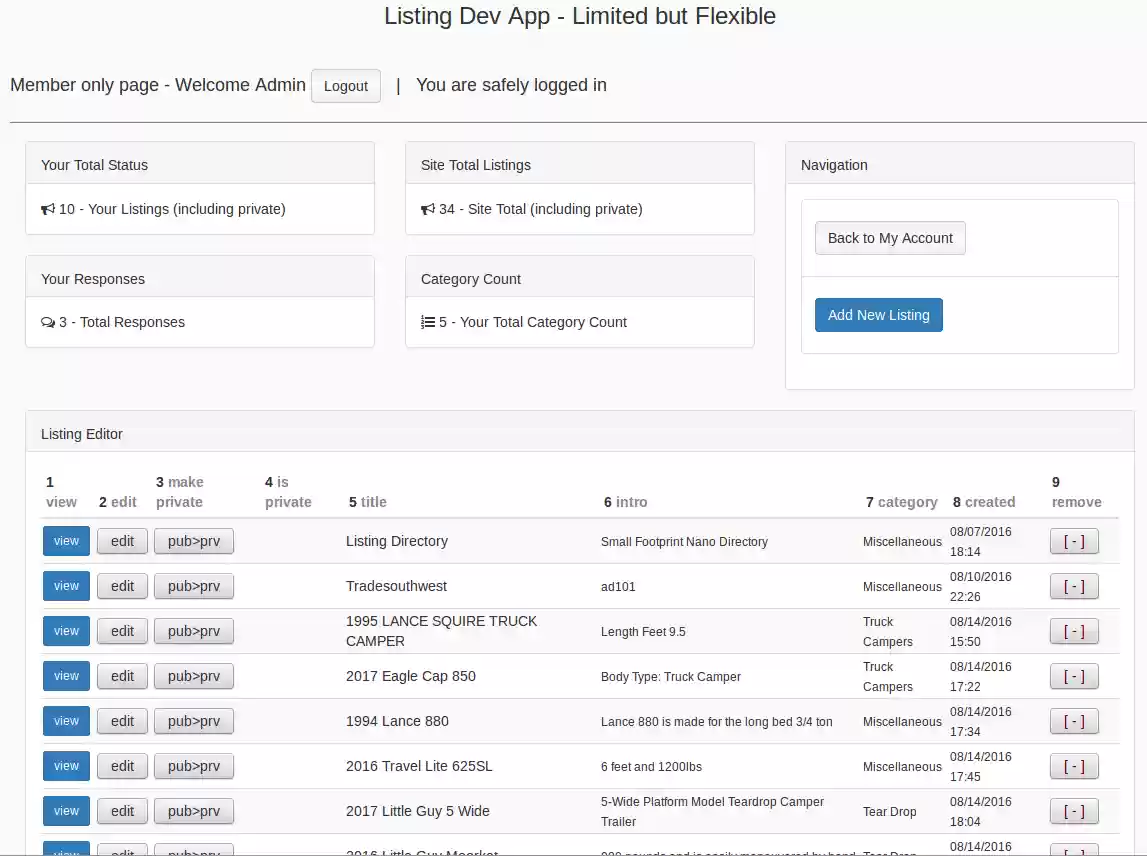Click the megaphone icon in Your Total Status
The image size is (1147, 856).
[x=47, y=209]
